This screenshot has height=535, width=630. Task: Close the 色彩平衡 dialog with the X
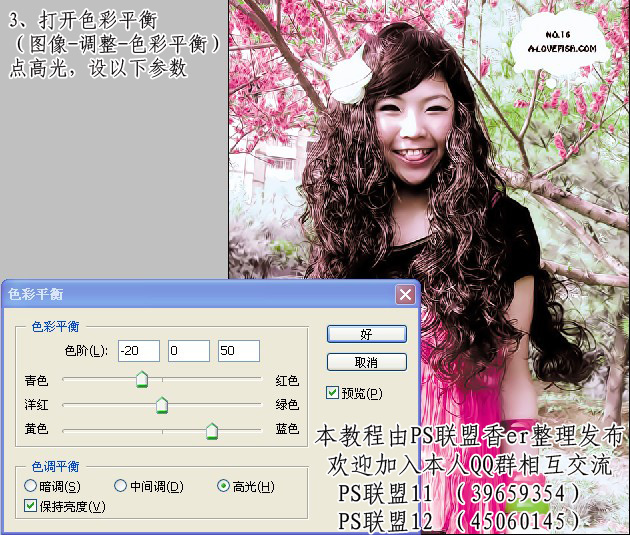pos(405,295)
